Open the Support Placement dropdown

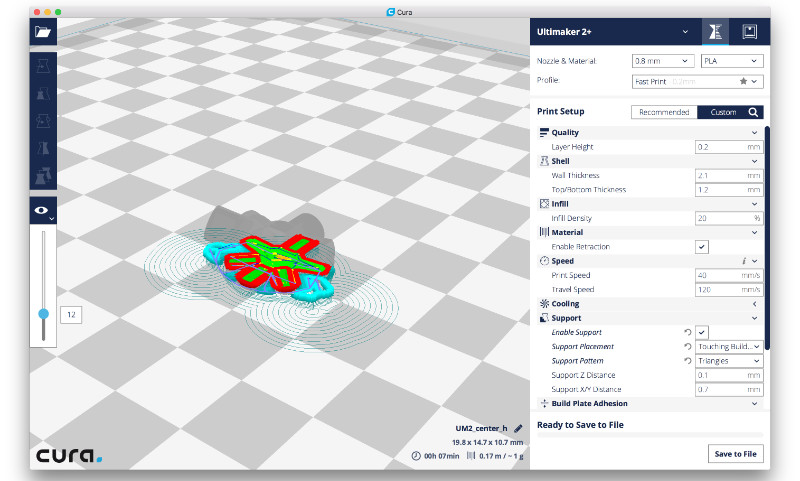[729, 347]
